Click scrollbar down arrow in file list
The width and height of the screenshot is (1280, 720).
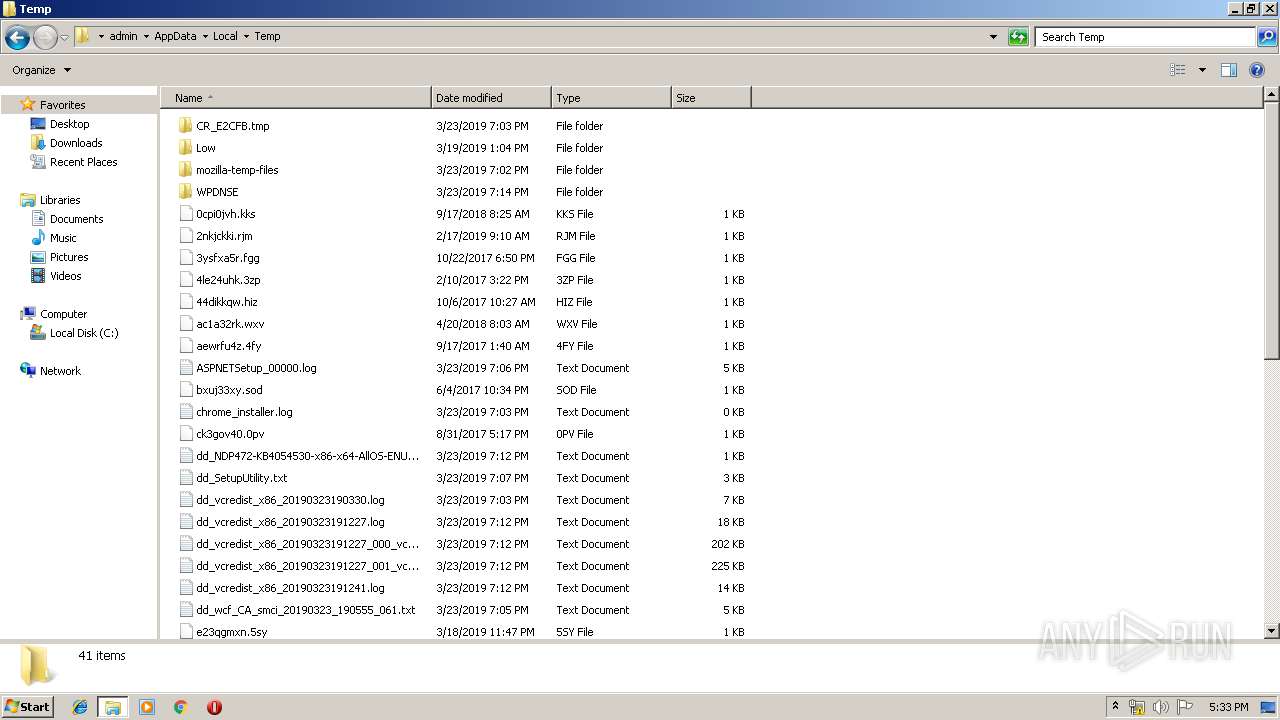coord(1271,631)
